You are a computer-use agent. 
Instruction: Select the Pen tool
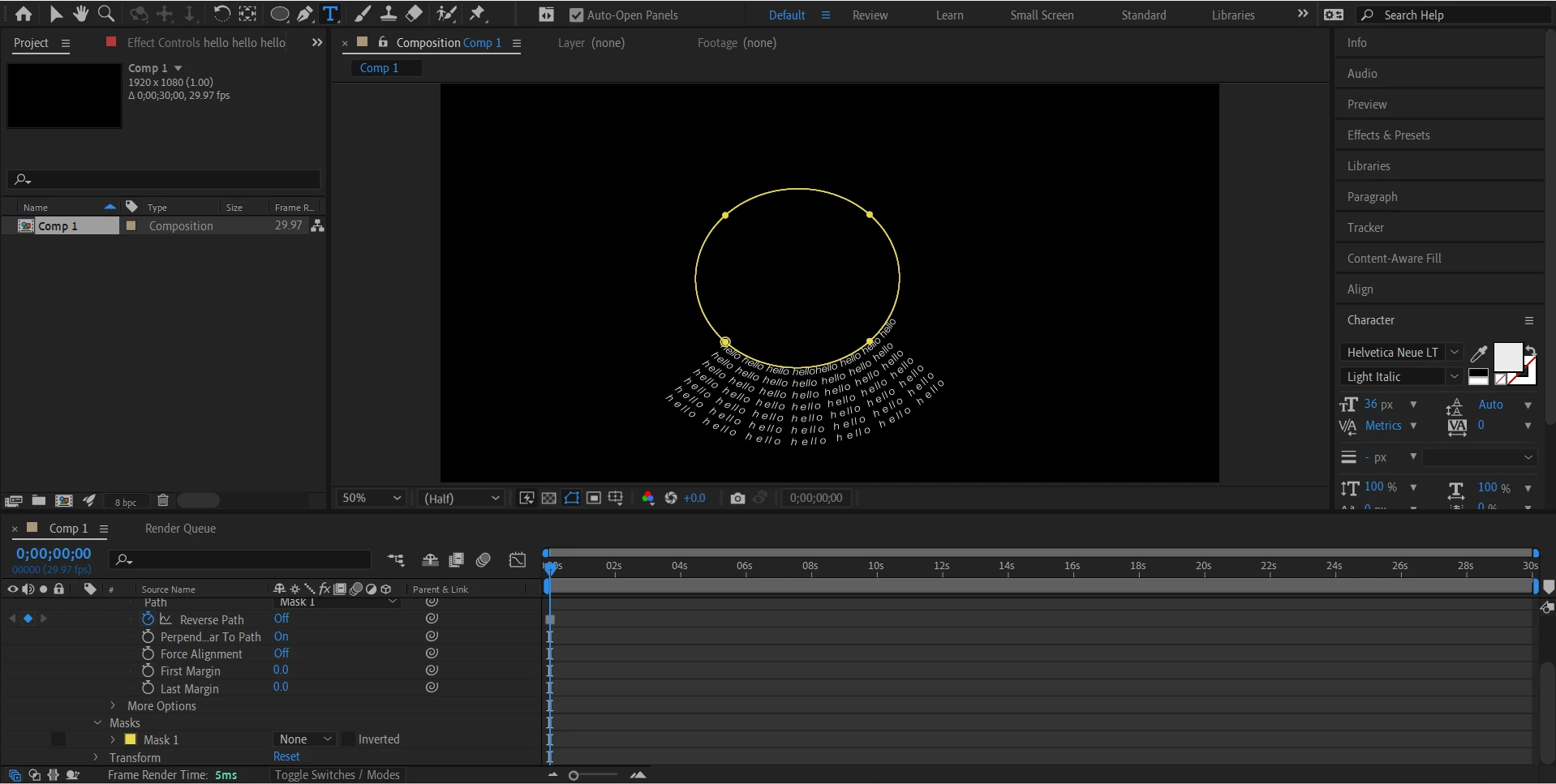[x=305, y=14]
